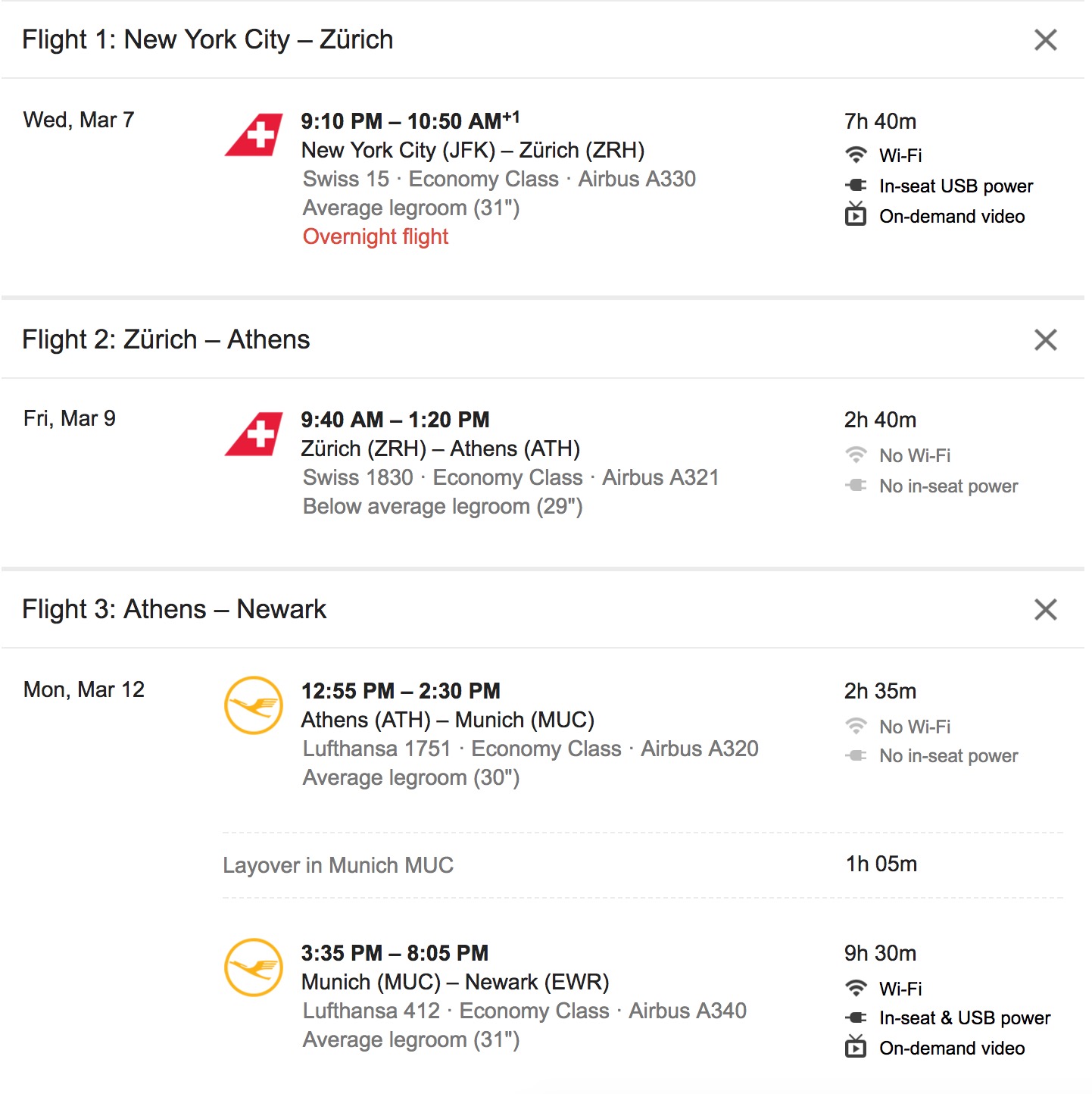The width and height of the screenshot is (1092, 1094).
Task: Click Swiss airline logo for JFK–ZRH flight
Action: (x=254, y=135)
